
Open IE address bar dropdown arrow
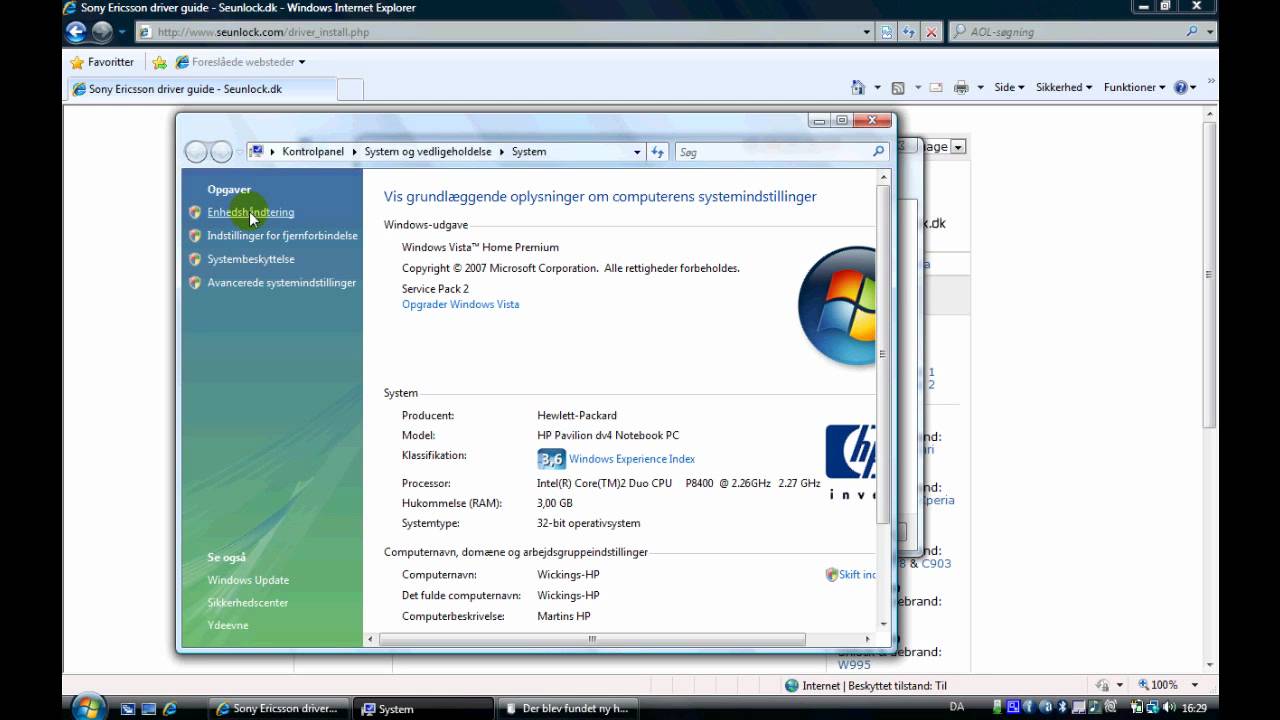(x=867, y=32)
